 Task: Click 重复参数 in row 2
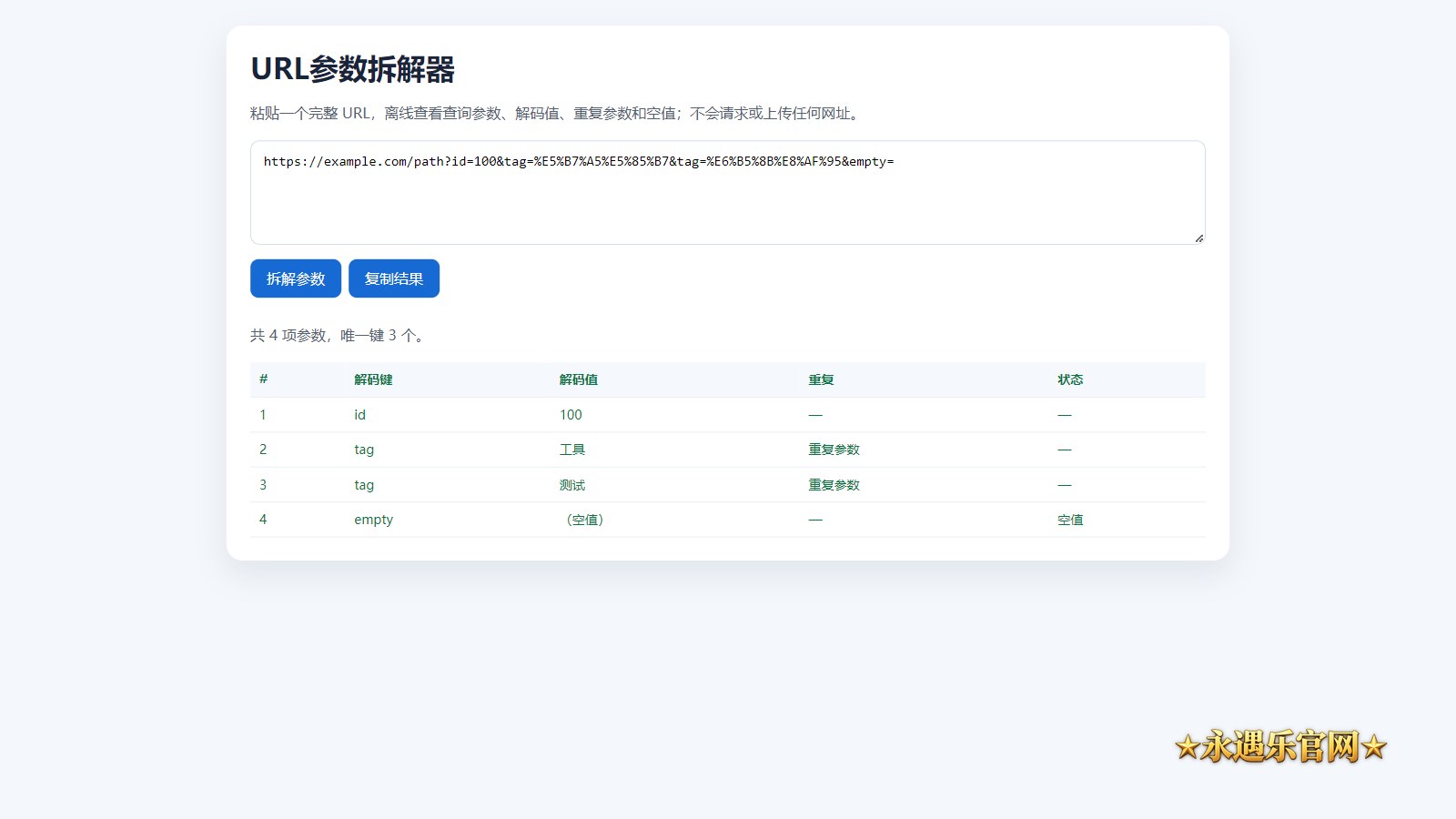pos(834,450)
